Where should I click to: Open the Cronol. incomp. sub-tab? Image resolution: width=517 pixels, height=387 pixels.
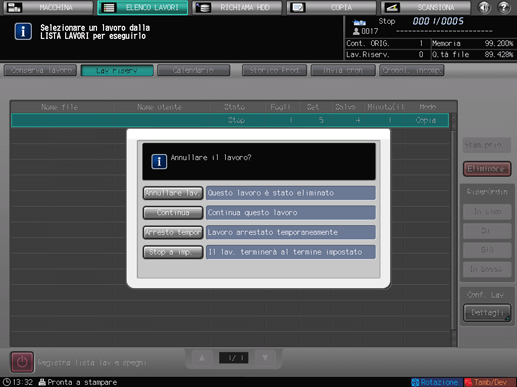click(x=412, y=70)
